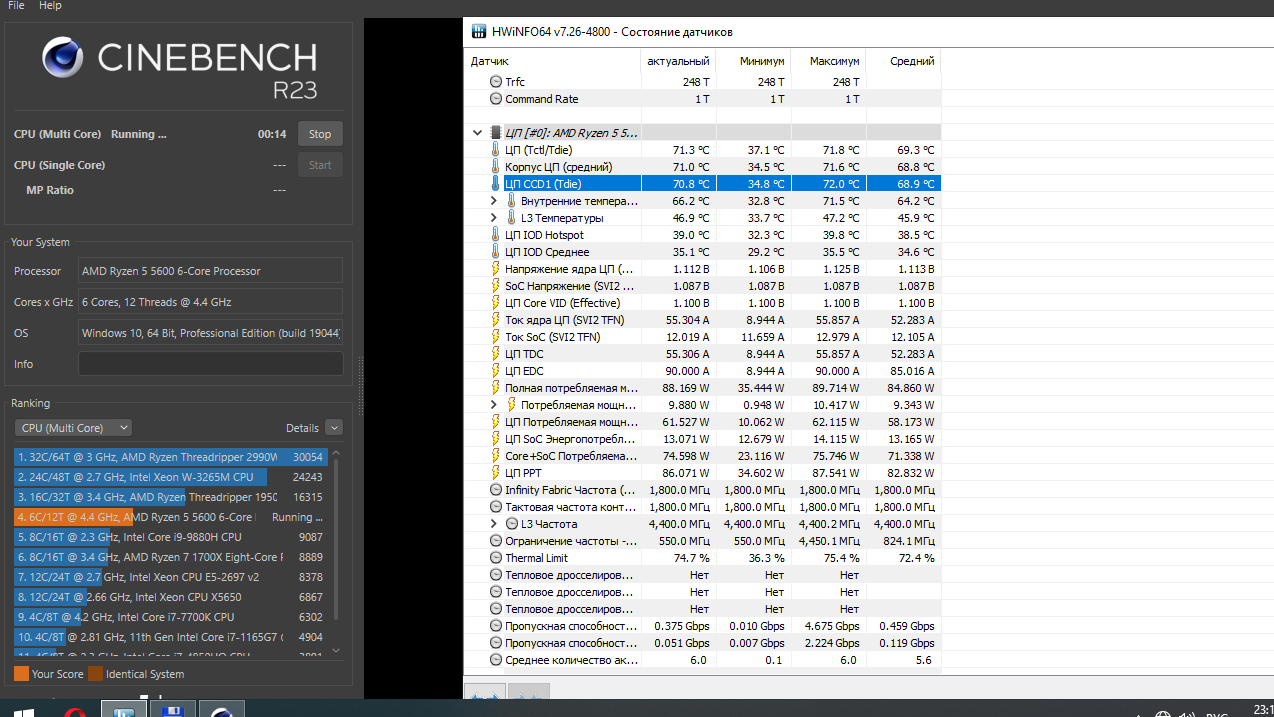Image resolution: width=1274 pixels, height=717 pixels.
Task: Expand L3 Температуры sensor row
Action: click(x=494, y=218)
